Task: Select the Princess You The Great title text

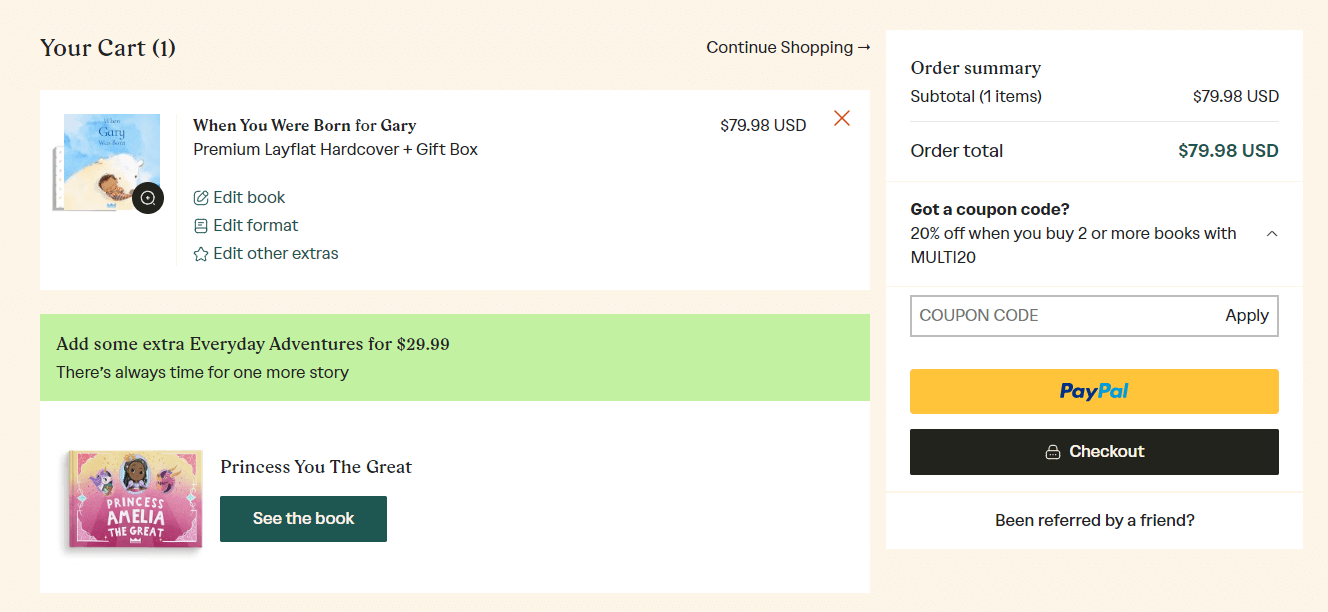Action: [316, 467]
